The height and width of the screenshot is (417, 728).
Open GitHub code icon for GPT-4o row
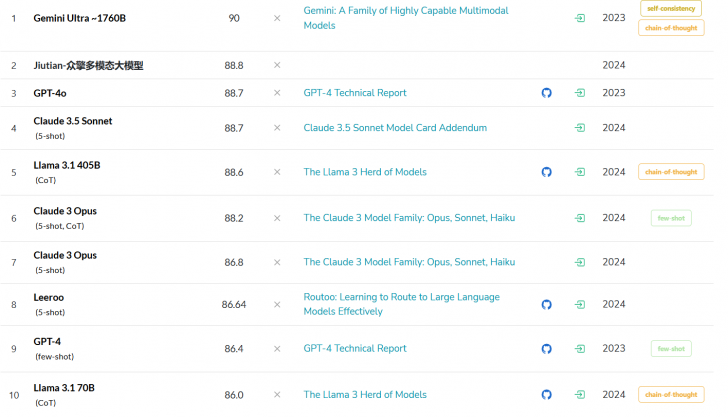tap(546, 93)
